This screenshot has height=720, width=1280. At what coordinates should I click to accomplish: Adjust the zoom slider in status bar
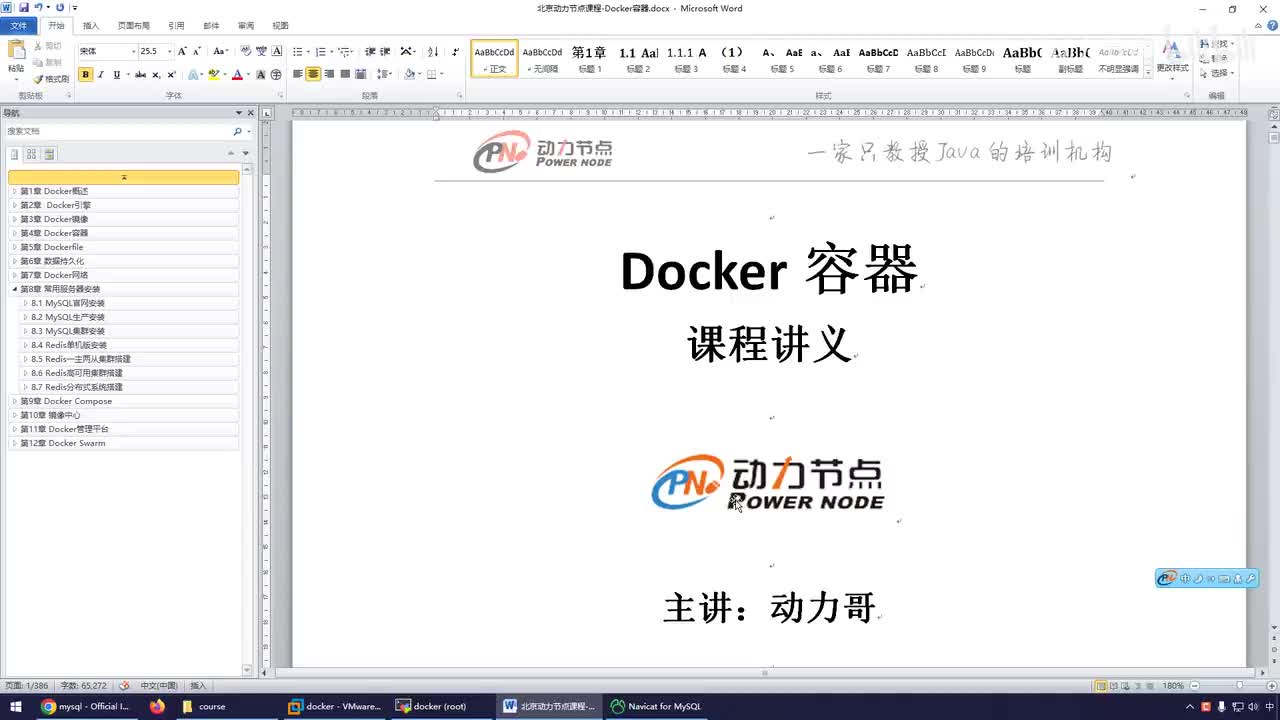coord(1239,686)
